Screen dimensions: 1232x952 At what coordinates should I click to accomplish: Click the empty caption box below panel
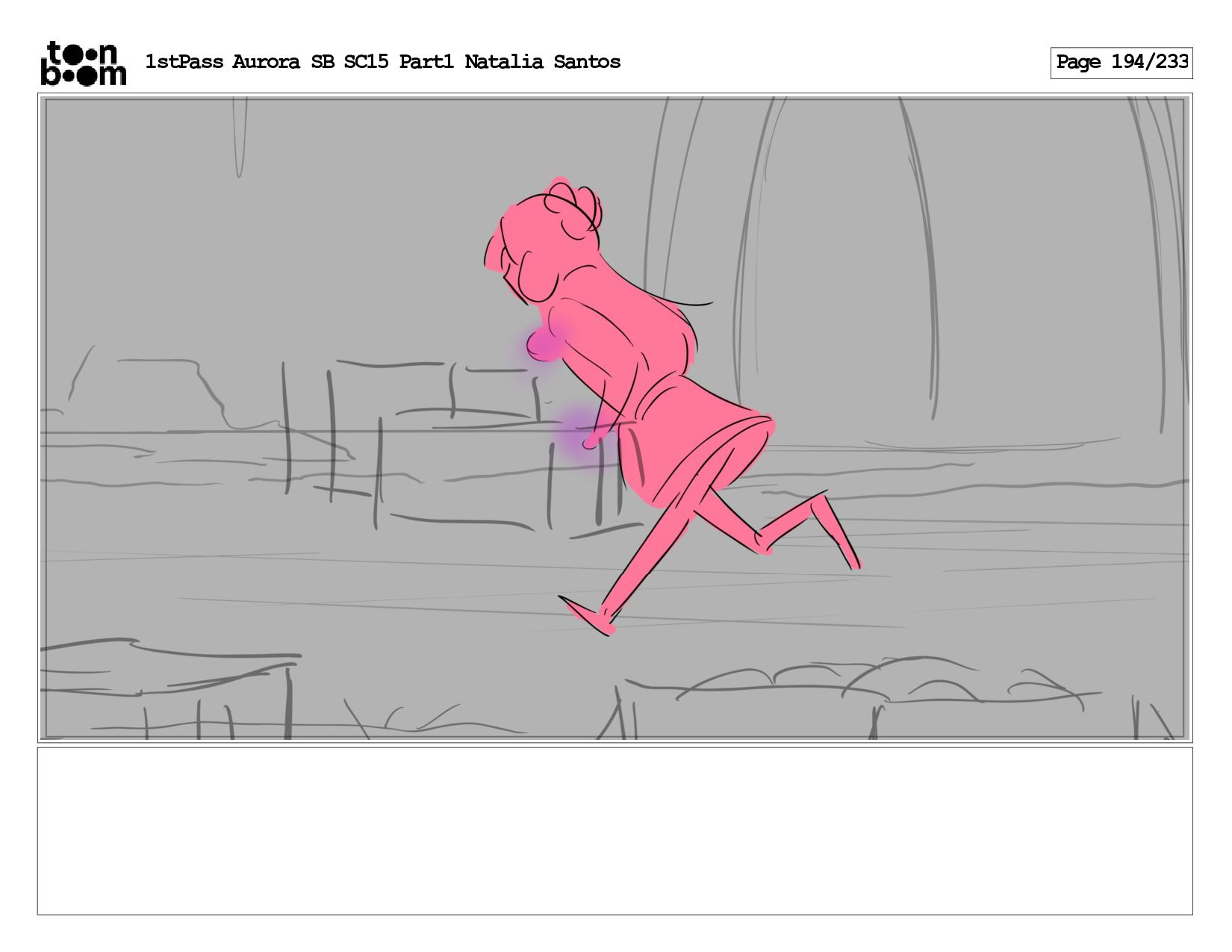pyautogui.click(x=615, y=831)
